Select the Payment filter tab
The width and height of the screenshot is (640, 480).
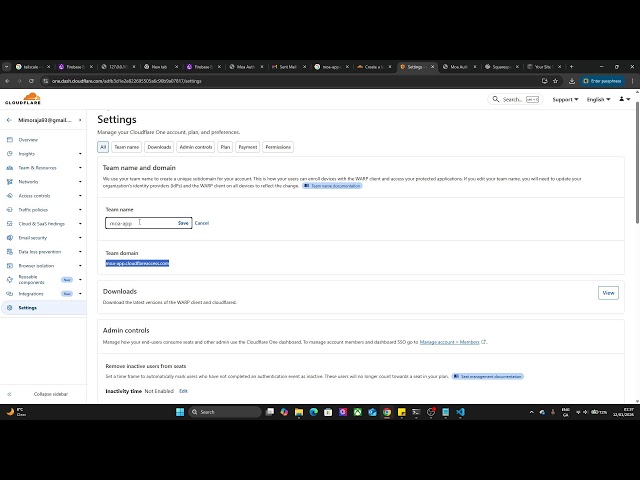(x=247, y=147)
